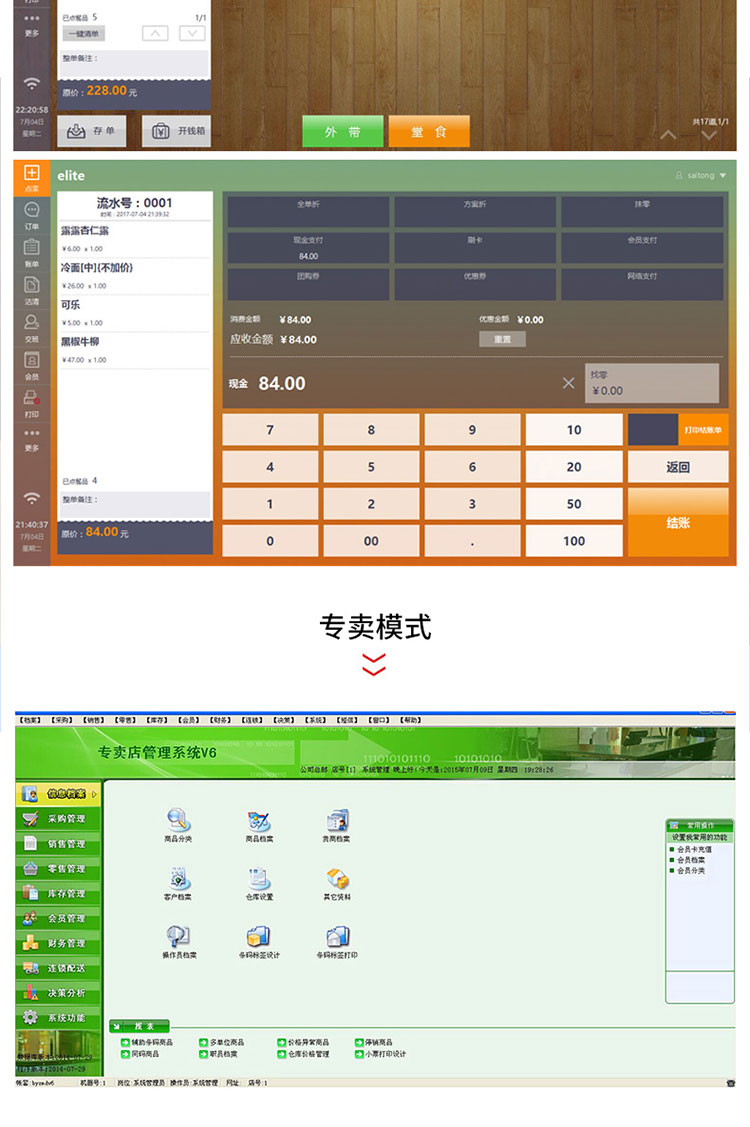The height and width of the screenshot is (1127, 750).
Task: Click 条码标签打印 barcode label print icon
Action: pyautogui.click(x=337, y=941)
